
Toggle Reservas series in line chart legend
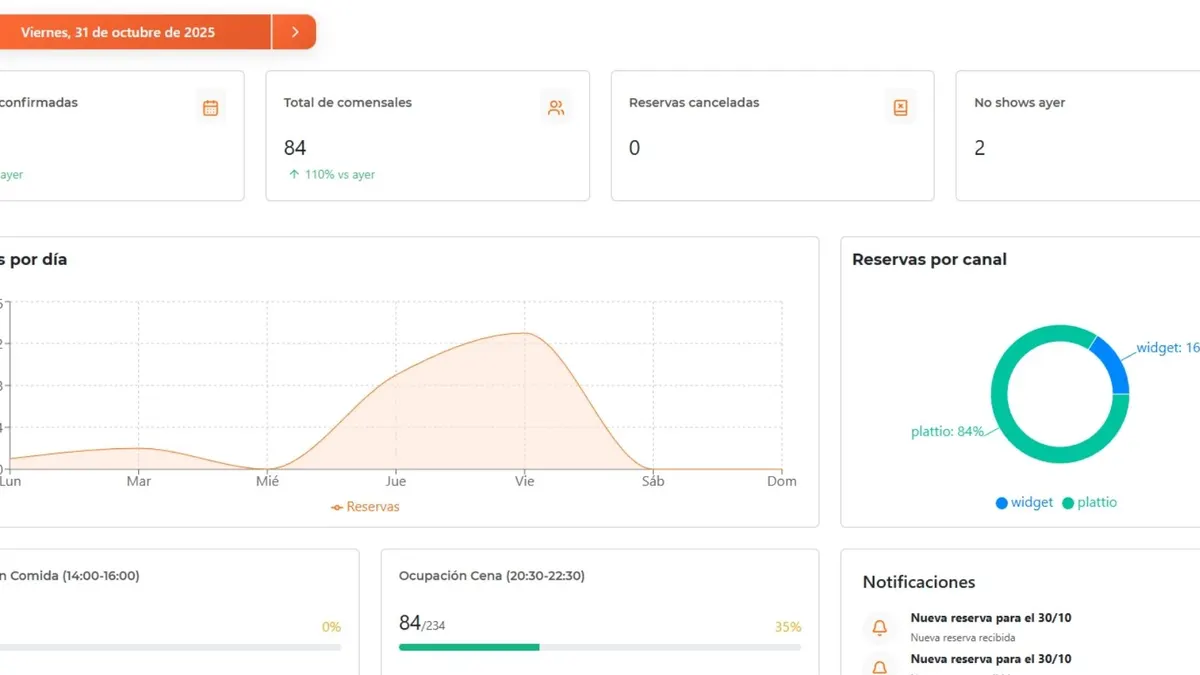(x=365, y=507)
